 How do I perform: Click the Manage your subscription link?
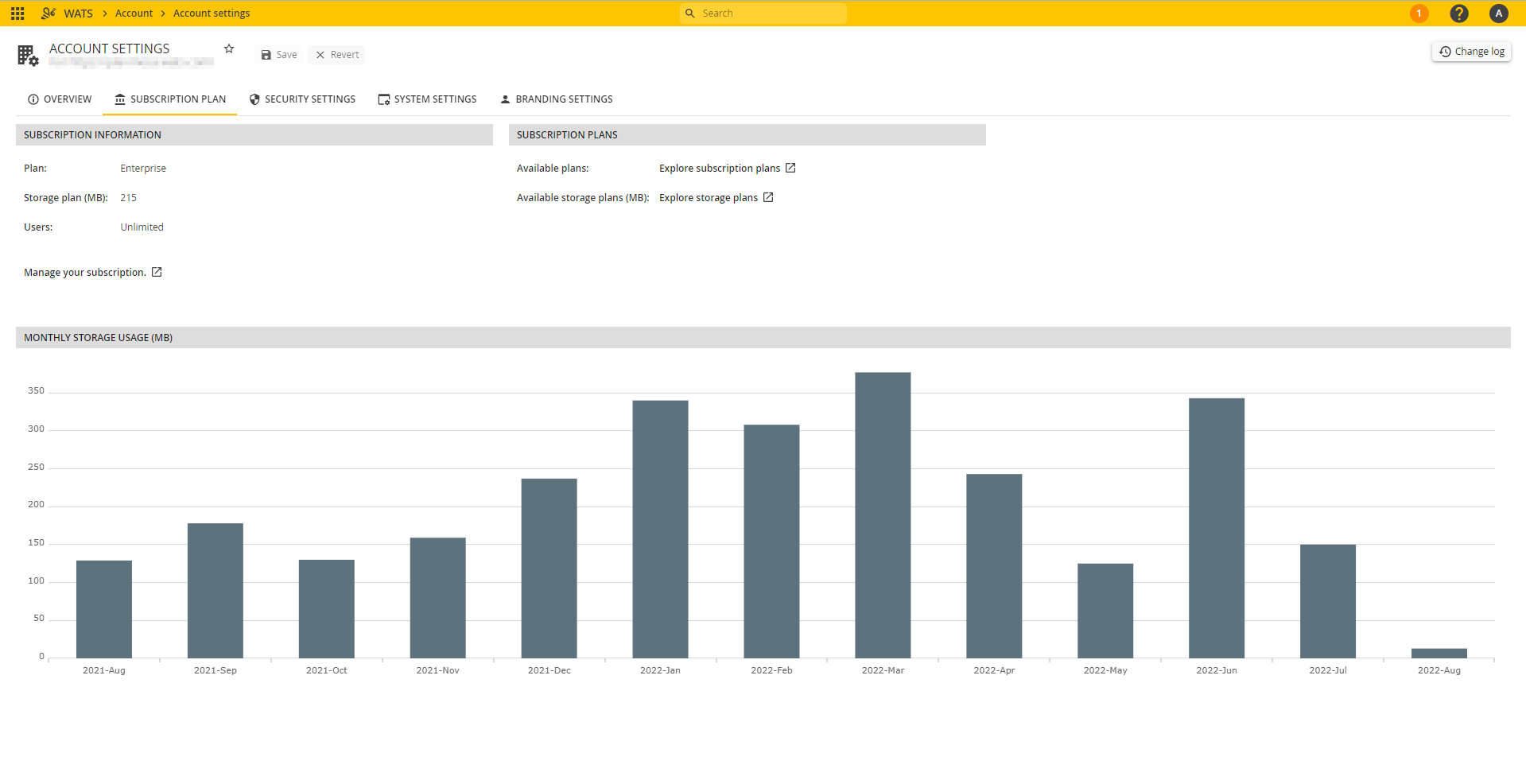point(85,273)
